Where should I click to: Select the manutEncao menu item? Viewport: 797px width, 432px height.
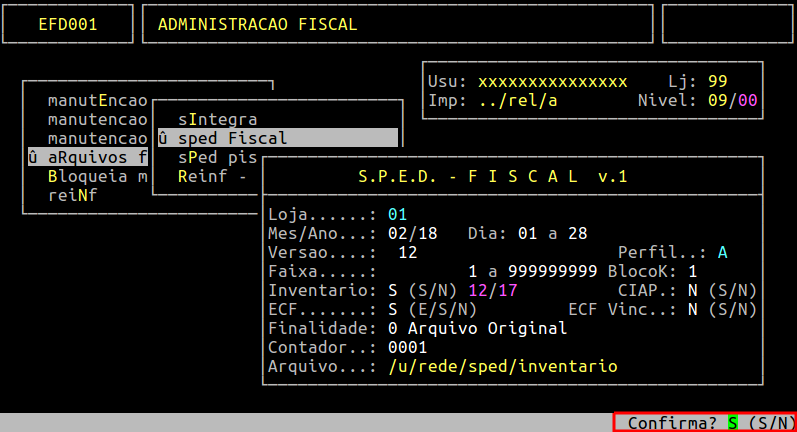coord(97,100)
